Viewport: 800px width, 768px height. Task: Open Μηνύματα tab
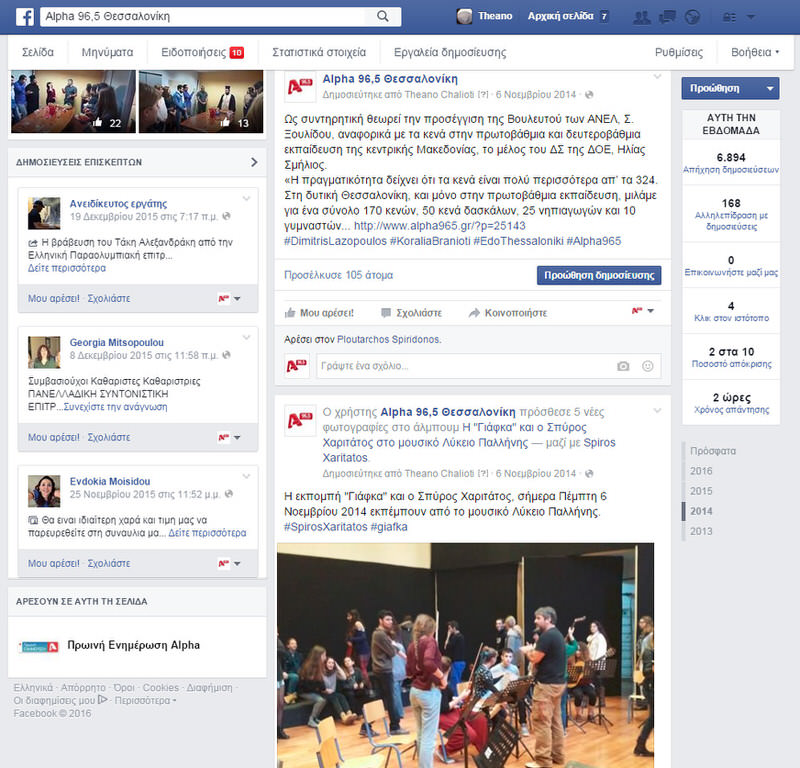coord(107,52)
